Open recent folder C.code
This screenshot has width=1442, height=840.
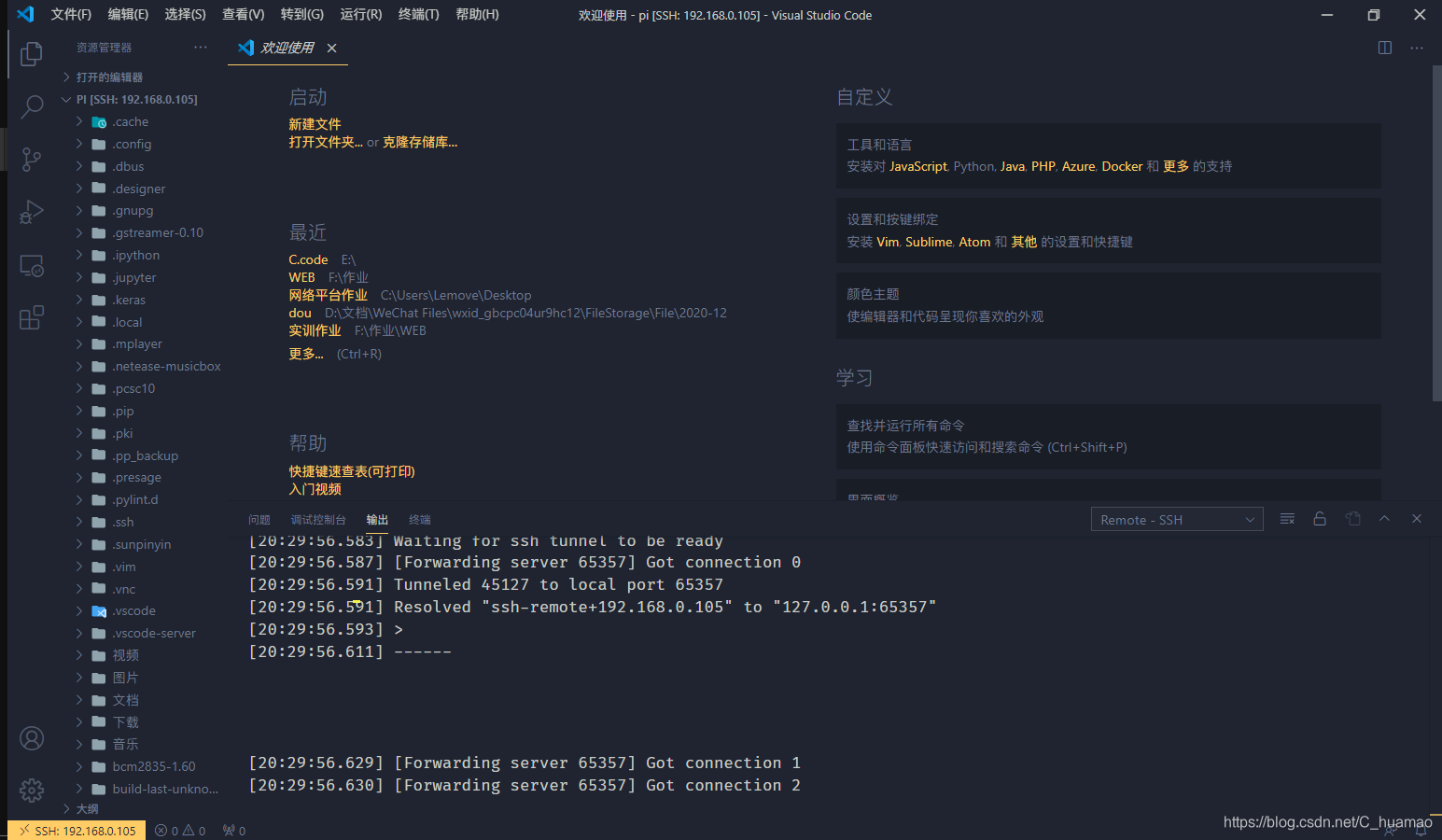(308, 259)
